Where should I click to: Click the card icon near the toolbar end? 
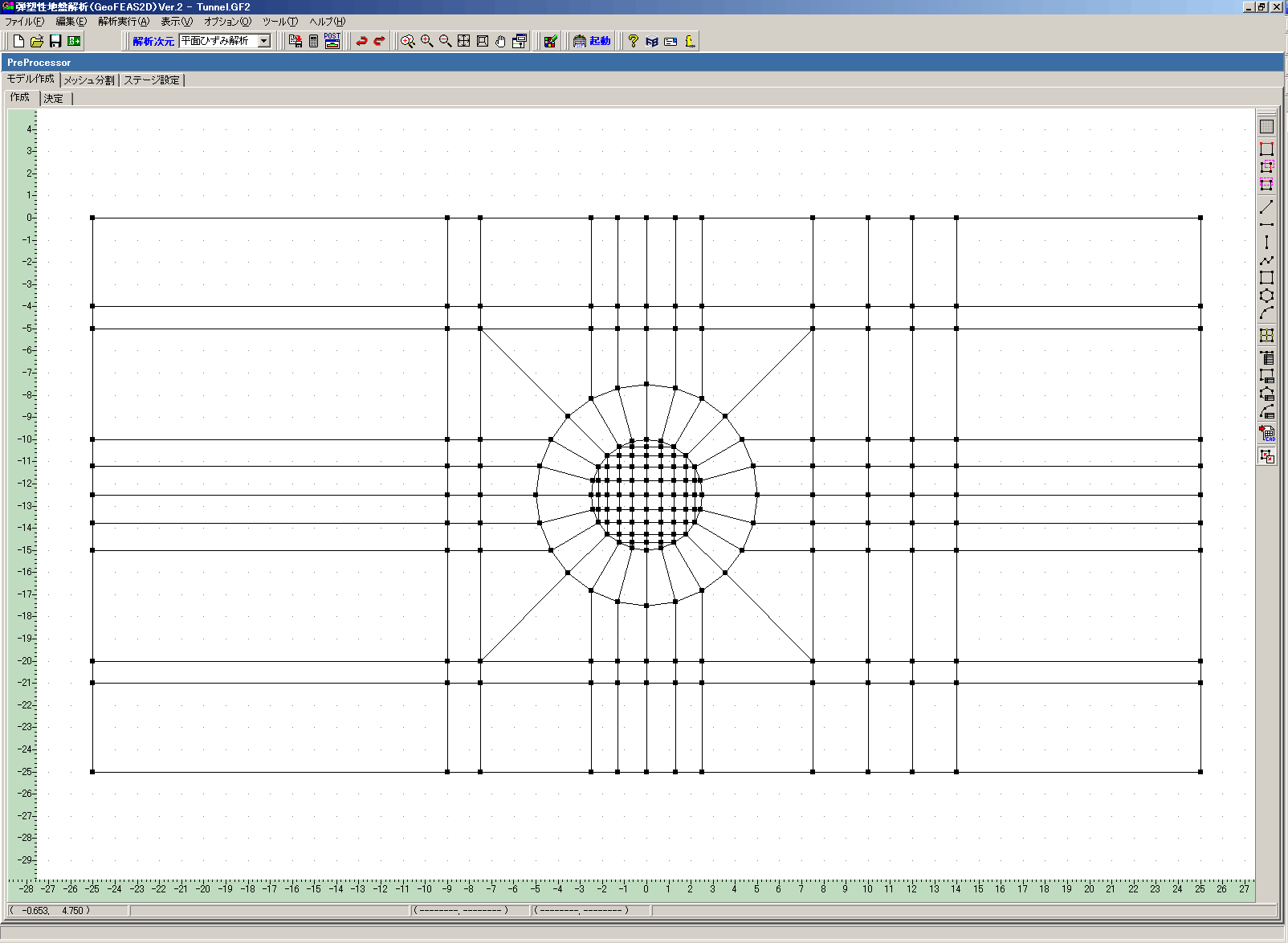click(x=670, y=41)
